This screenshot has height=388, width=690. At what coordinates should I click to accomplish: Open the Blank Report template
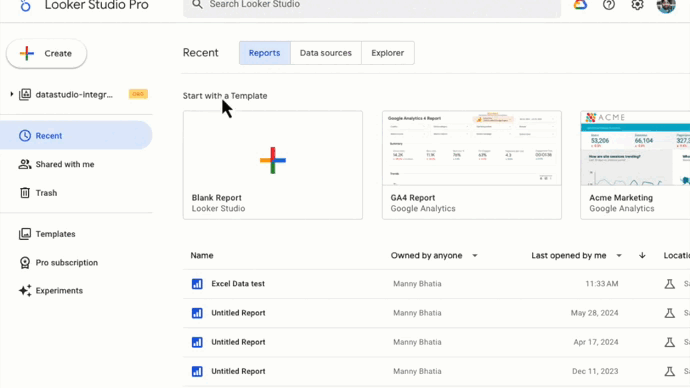(x=273, y=165)
